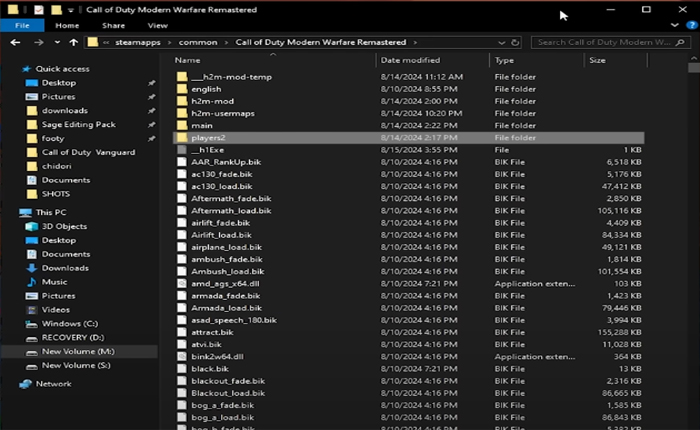Click the bink2w64.dll file icon

point(182,356)
